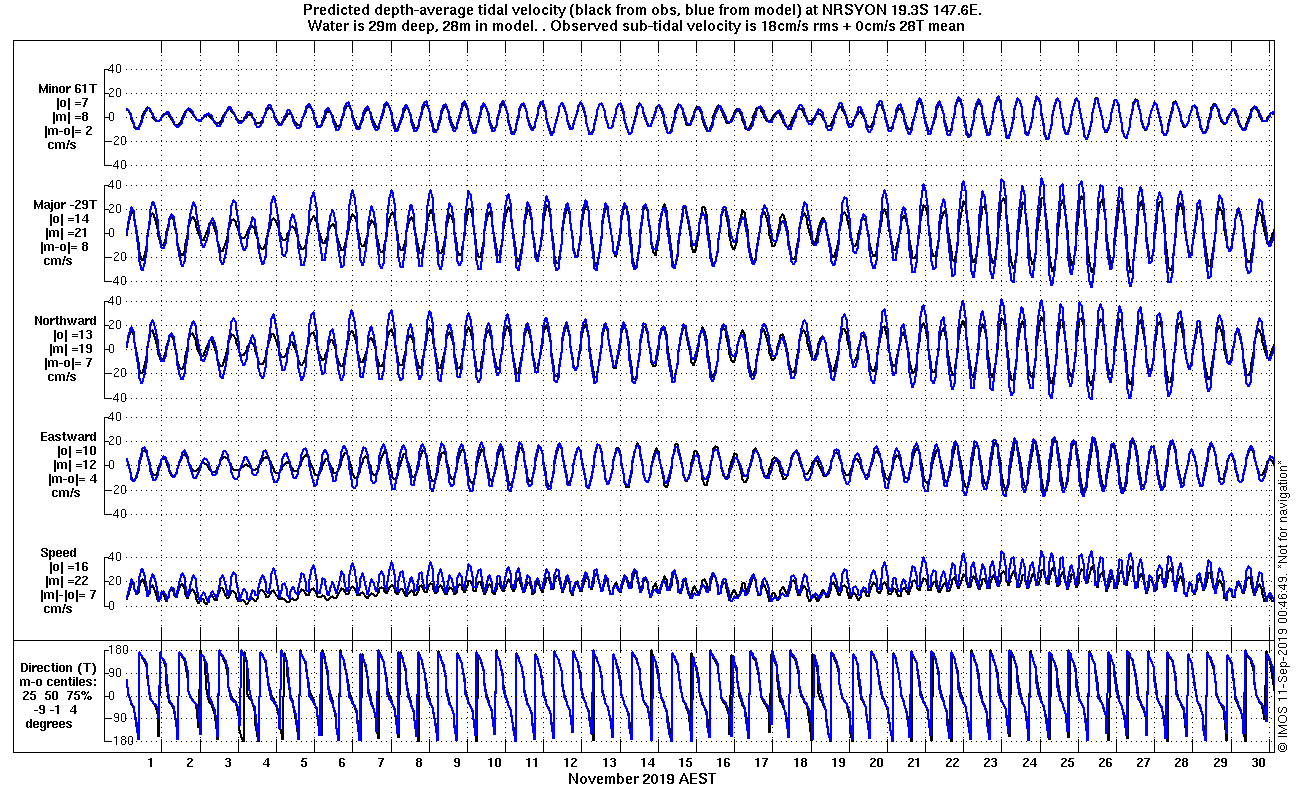Click the 'm-o centiles:' label
The image size is (1300, 800).
pos(60,681)
